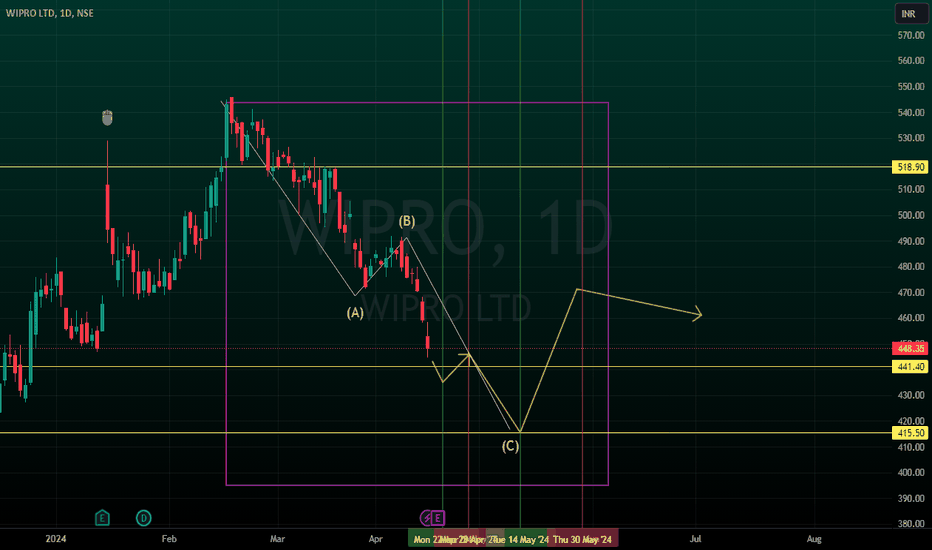Click the Apr label on time axis
Screen dimensions: 932x550
point(375,539)
